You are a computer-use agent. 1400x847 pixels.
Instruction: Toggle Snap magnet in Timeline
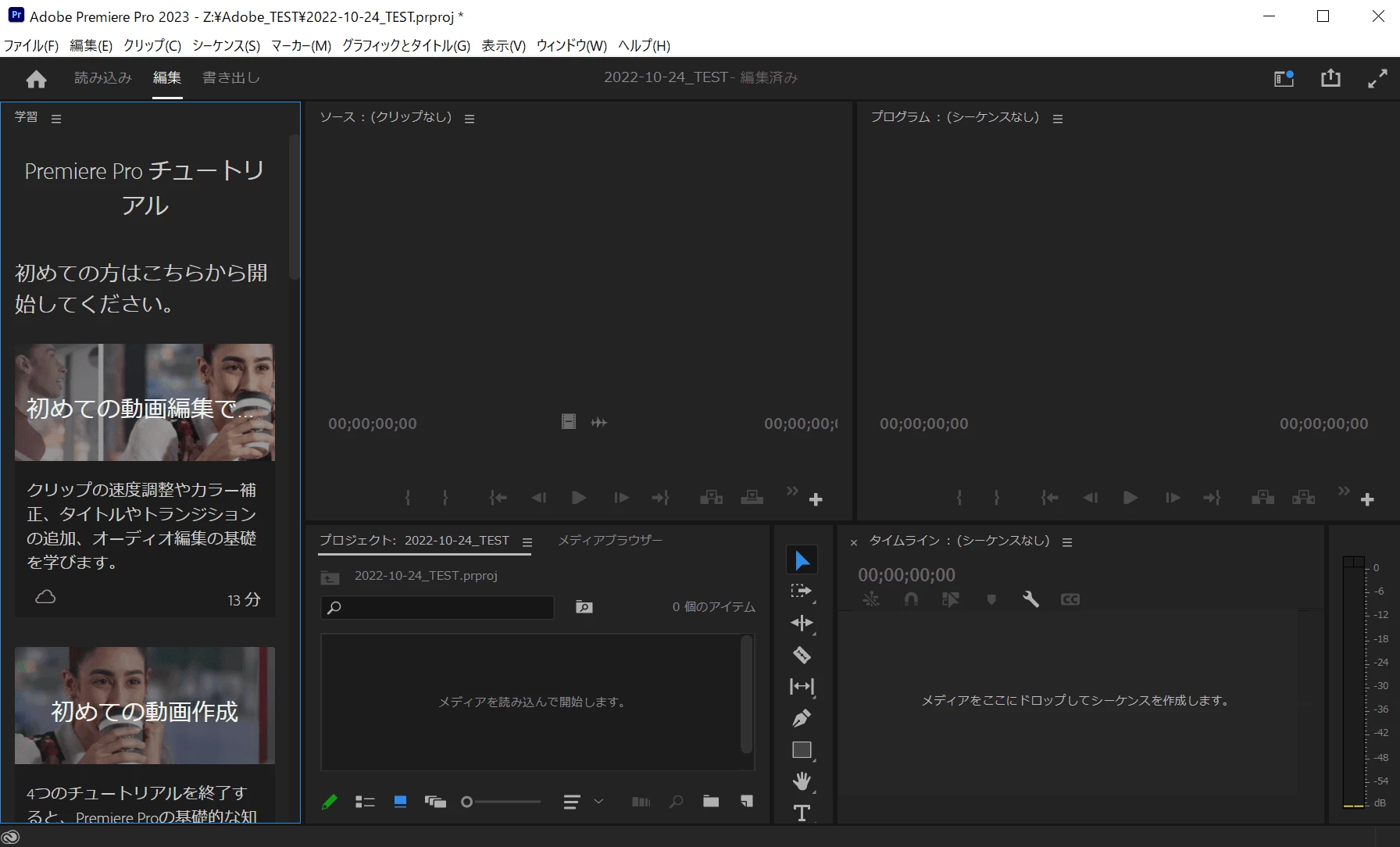tap(911, 599)
